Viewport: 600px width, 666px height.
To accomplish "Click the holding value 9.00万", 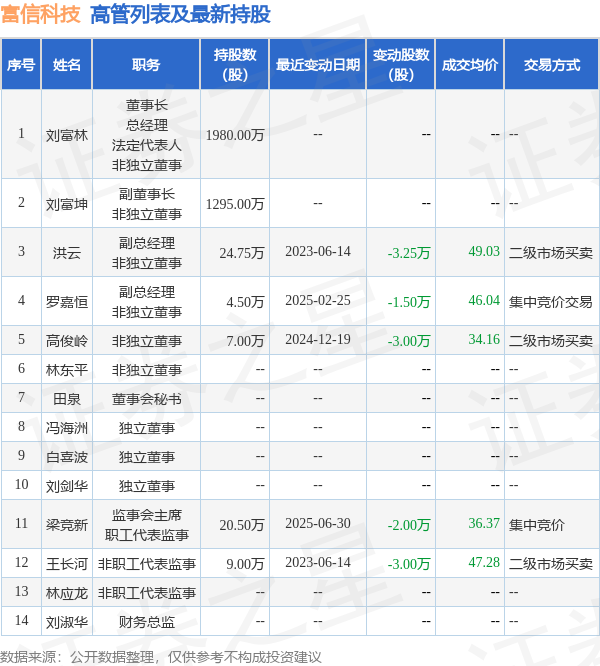I will pos(245,564).
